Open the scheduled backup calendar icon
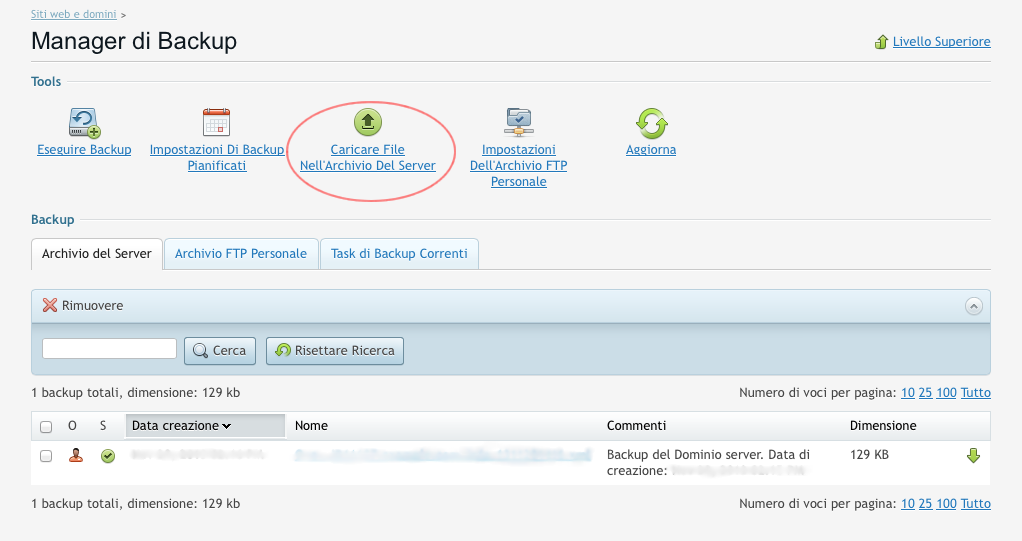Image resolution: width=1022 pixels, height=541 pixels. pos(216,122)
